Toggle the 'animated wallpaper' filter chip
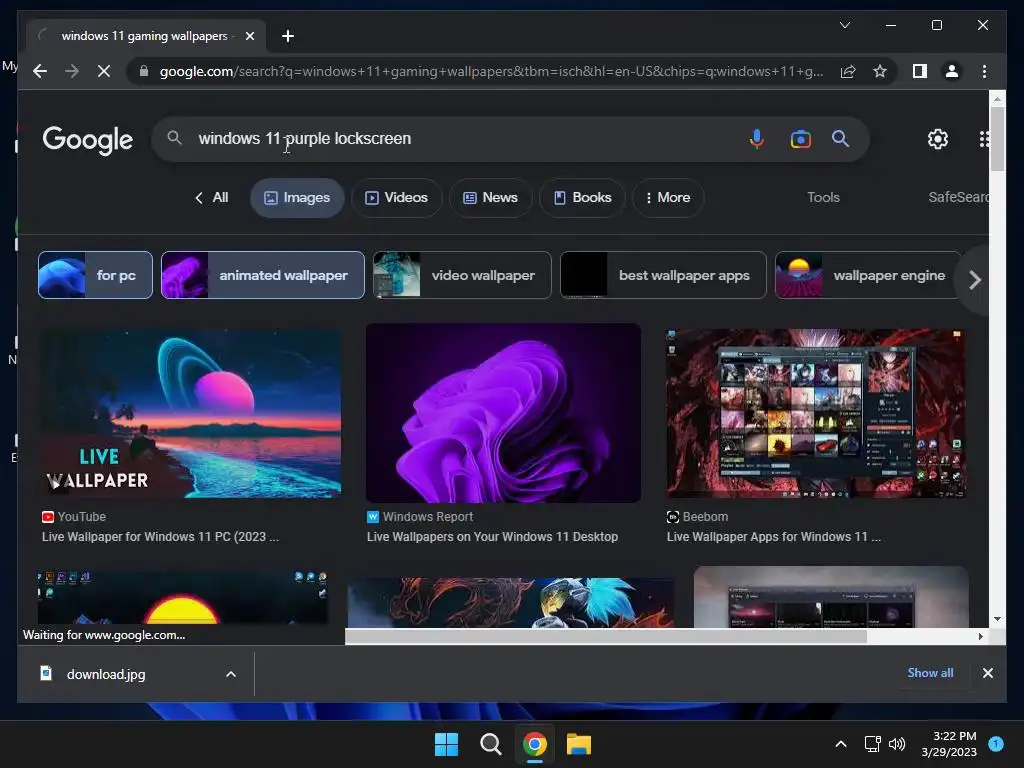 [263, 275]
